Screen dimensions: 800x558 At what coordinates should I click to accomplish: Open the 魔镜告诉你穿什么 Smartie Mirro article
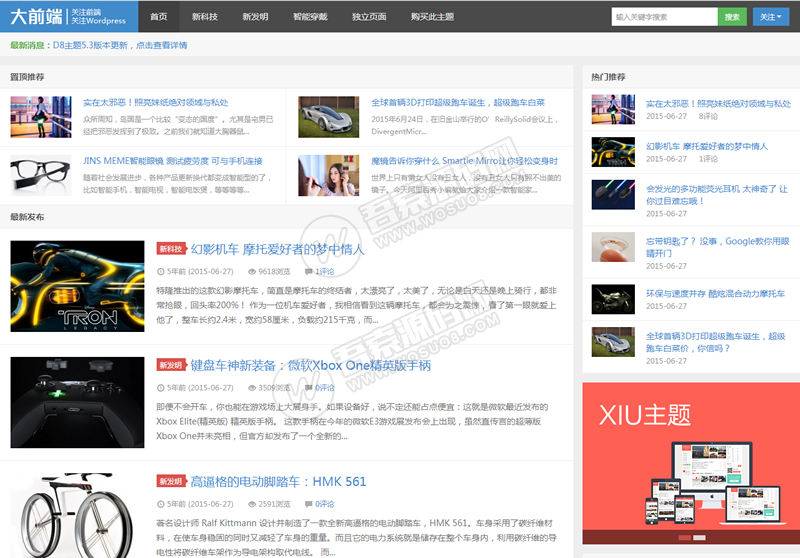point(464,161)
